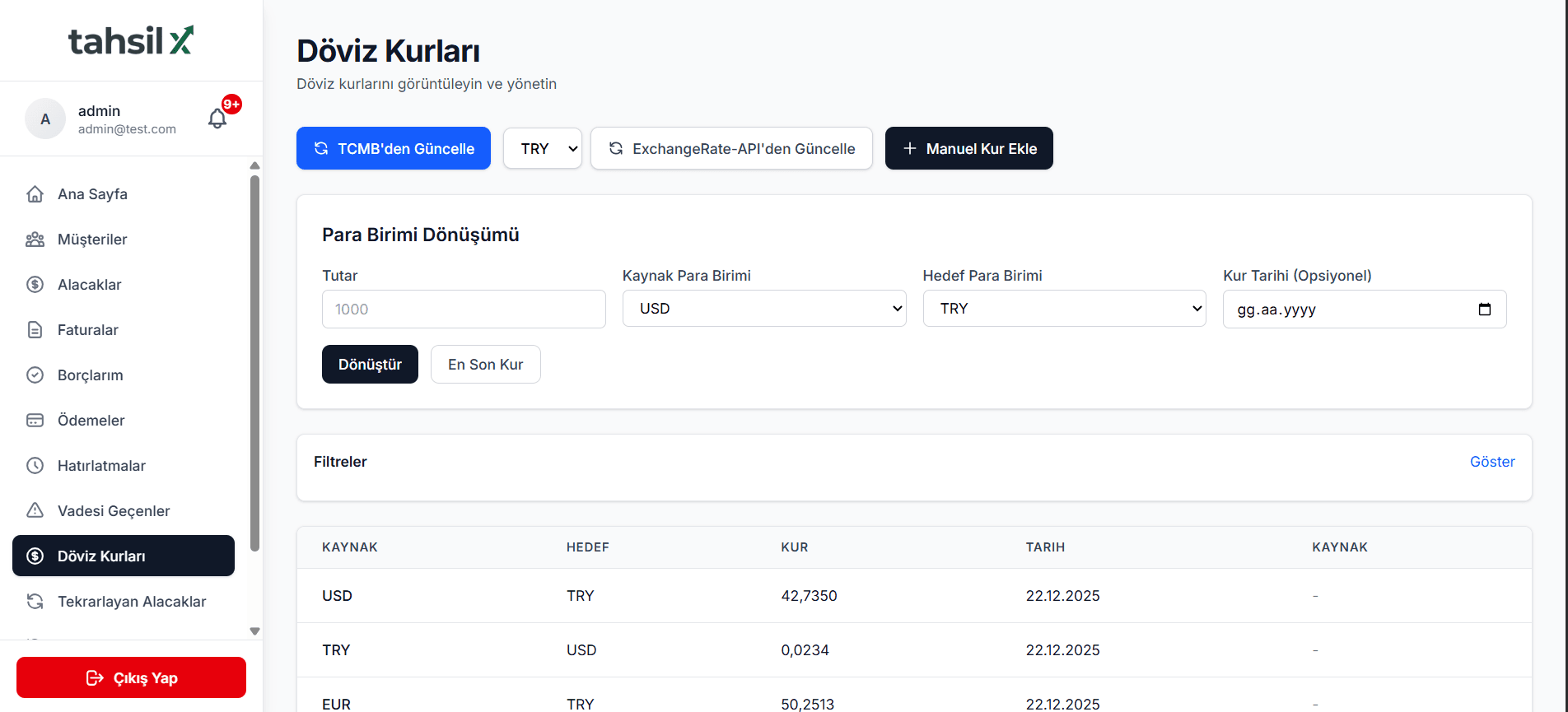Click the sidebar scrollbar down arrow
Viewport: 1568px width, 712px height.
coord(254,631)
